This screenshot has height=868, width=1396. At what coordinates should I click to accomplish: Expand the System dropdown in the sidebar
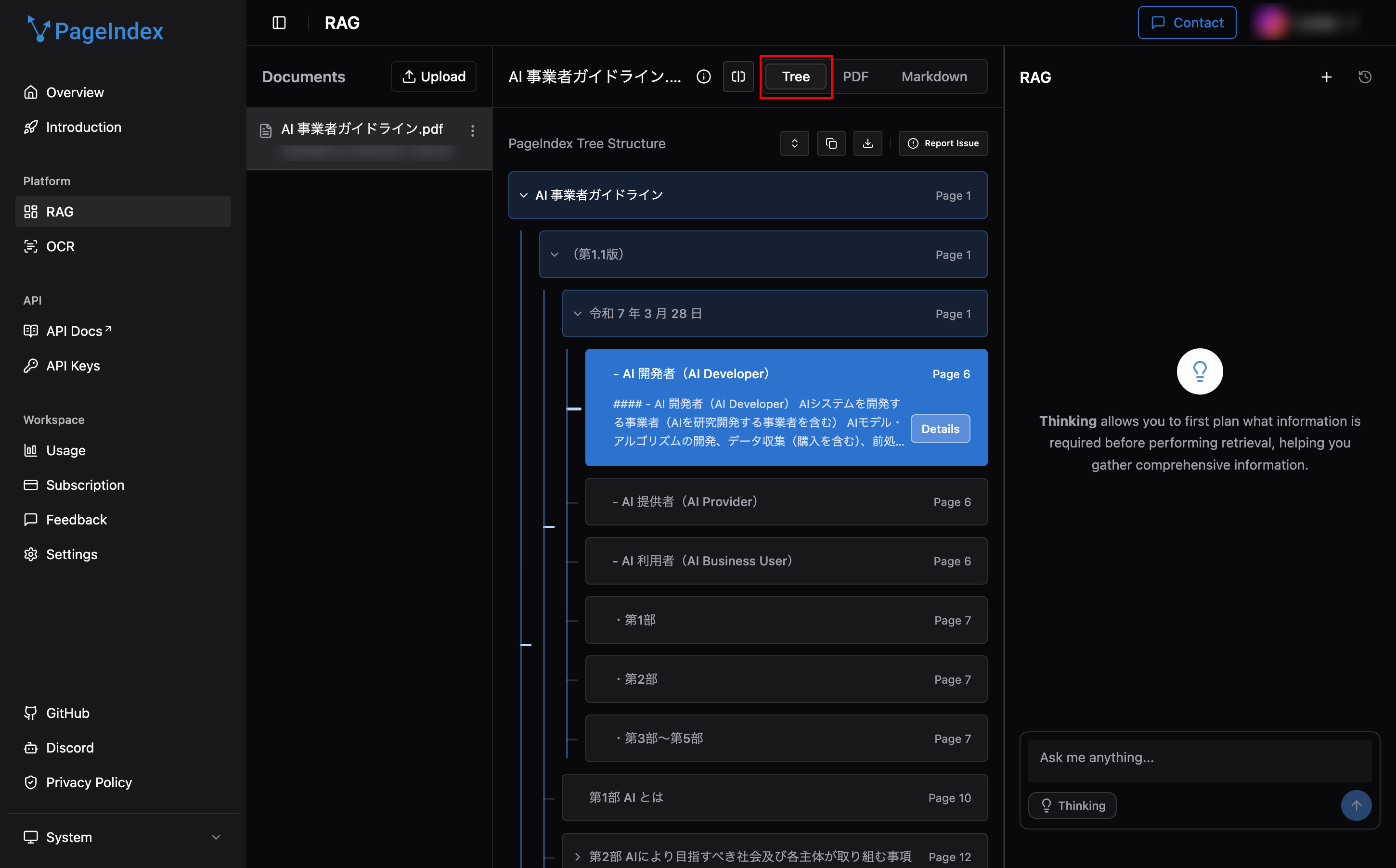coord(216,836)
